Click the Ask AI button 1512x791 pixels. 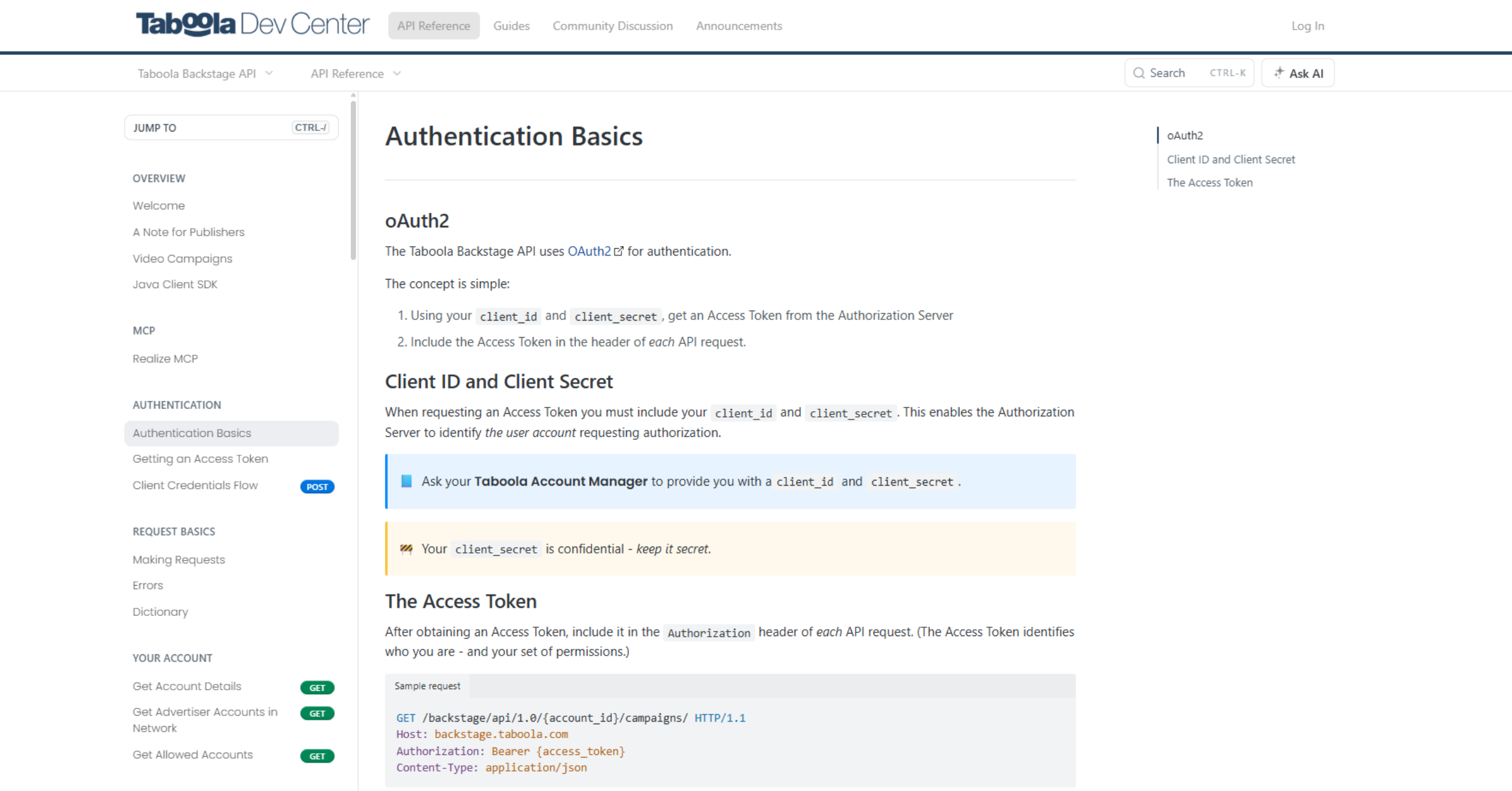tap(1298, 73)
